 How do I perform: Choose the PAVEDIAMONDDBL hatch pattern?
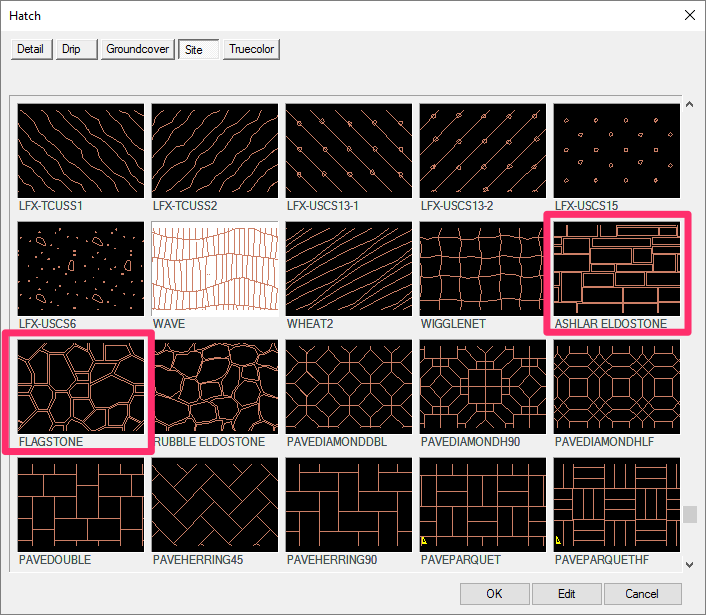349,386
